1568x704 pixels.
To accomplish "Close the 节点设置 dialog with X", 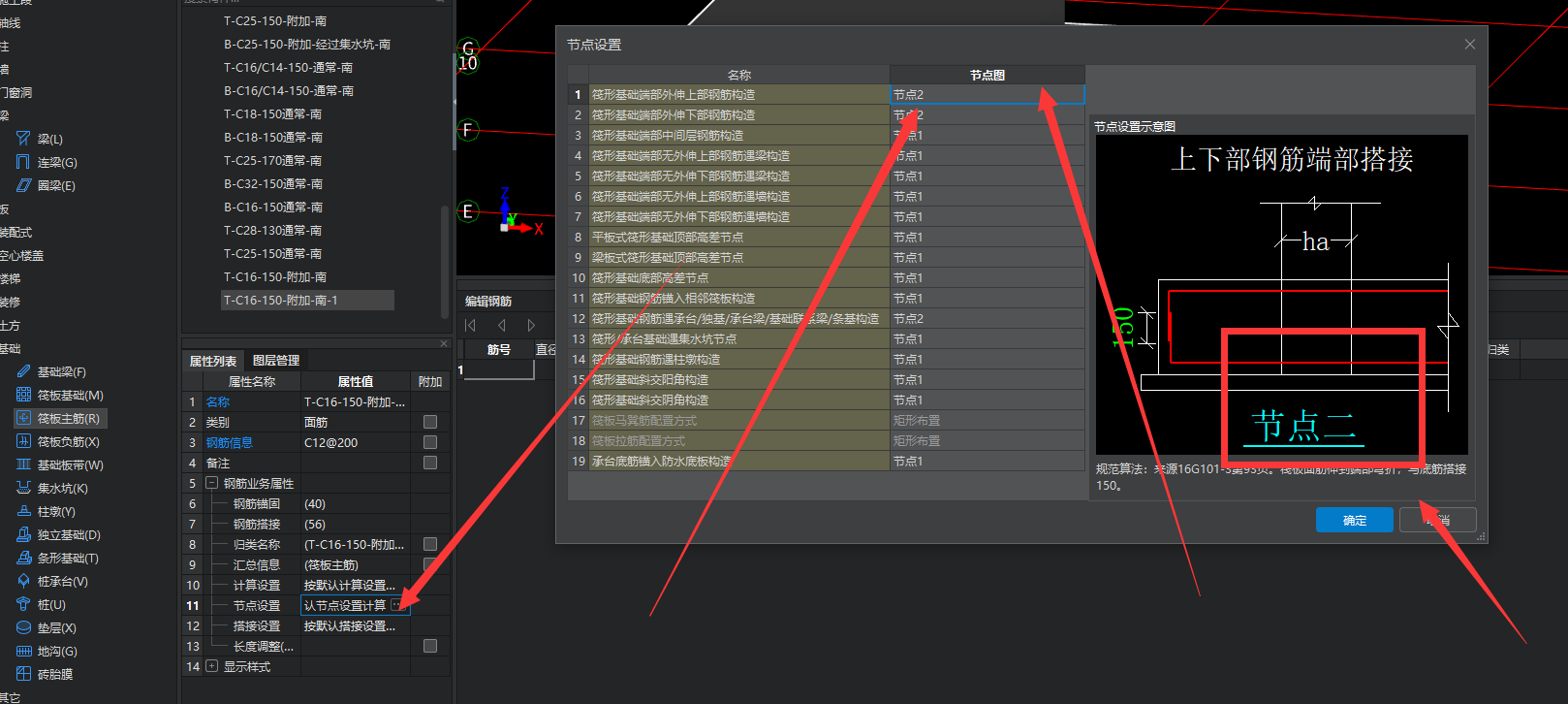I will coord(1470,45).
